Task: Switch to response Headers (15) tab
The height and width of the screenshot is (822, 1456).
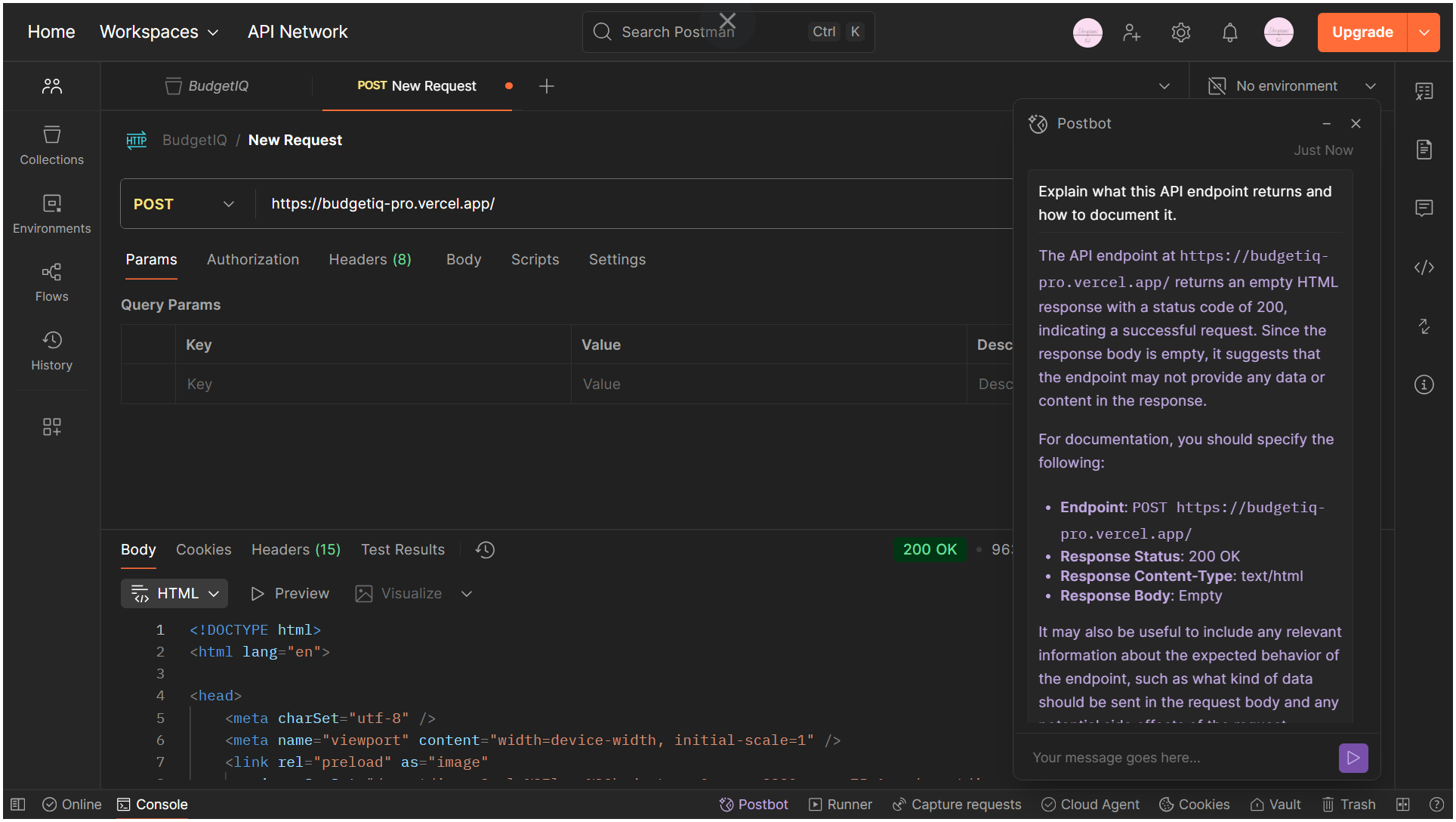Action: coord(295,550)
